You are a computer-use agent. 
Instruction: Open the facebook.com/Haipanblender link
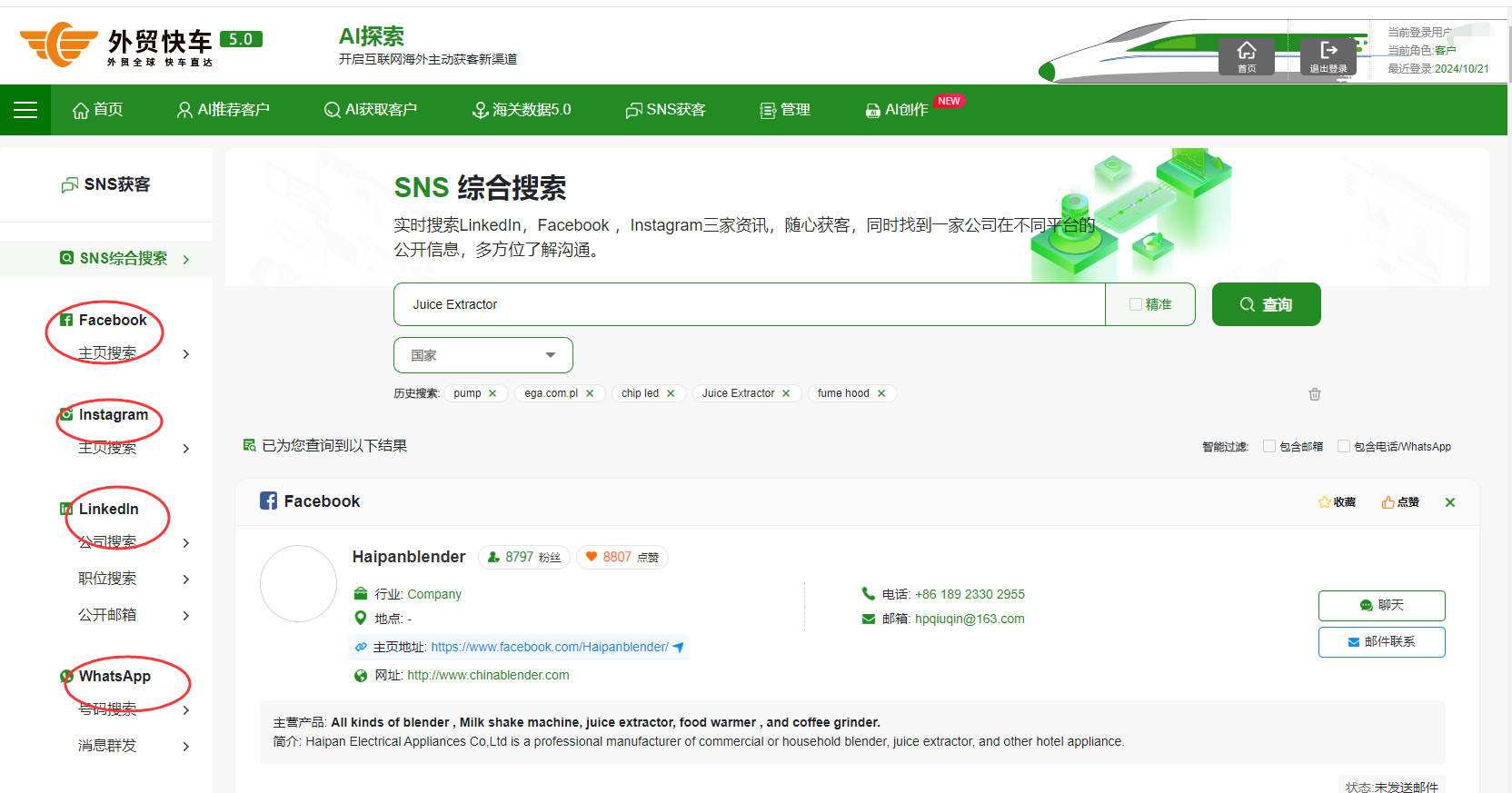(550, 647)
